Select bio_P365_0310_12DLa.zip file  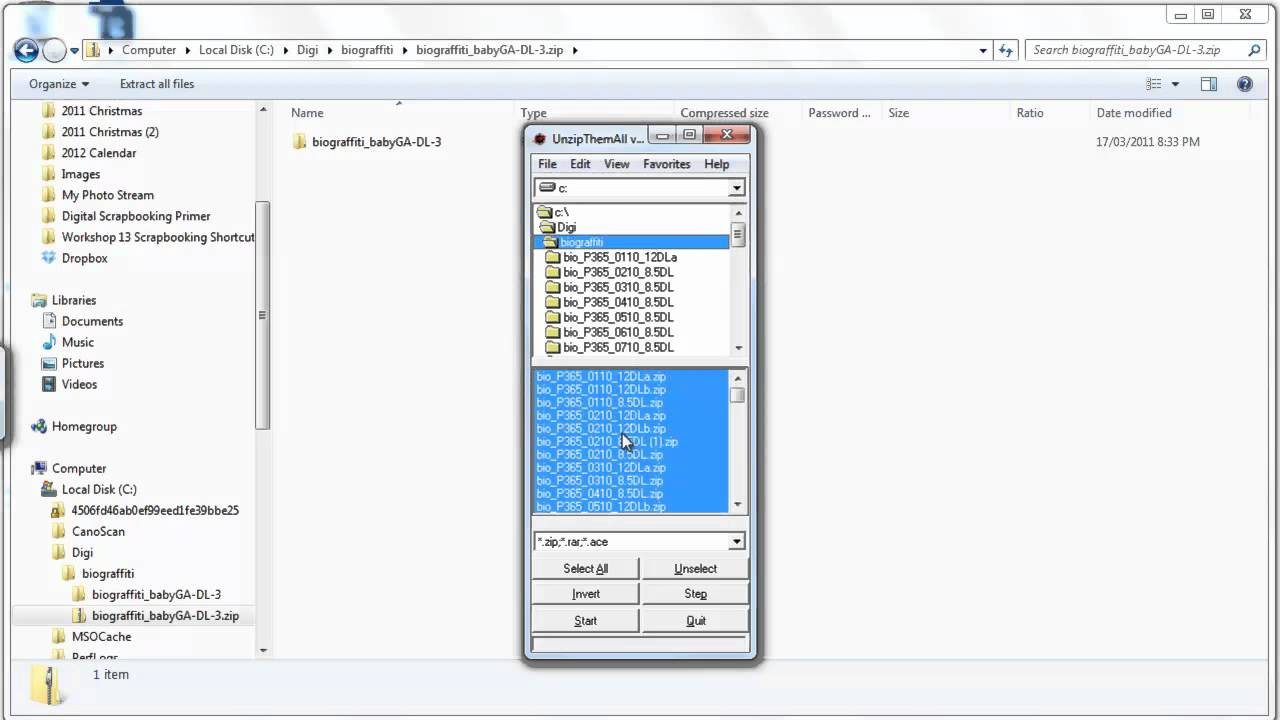[601, 468]
